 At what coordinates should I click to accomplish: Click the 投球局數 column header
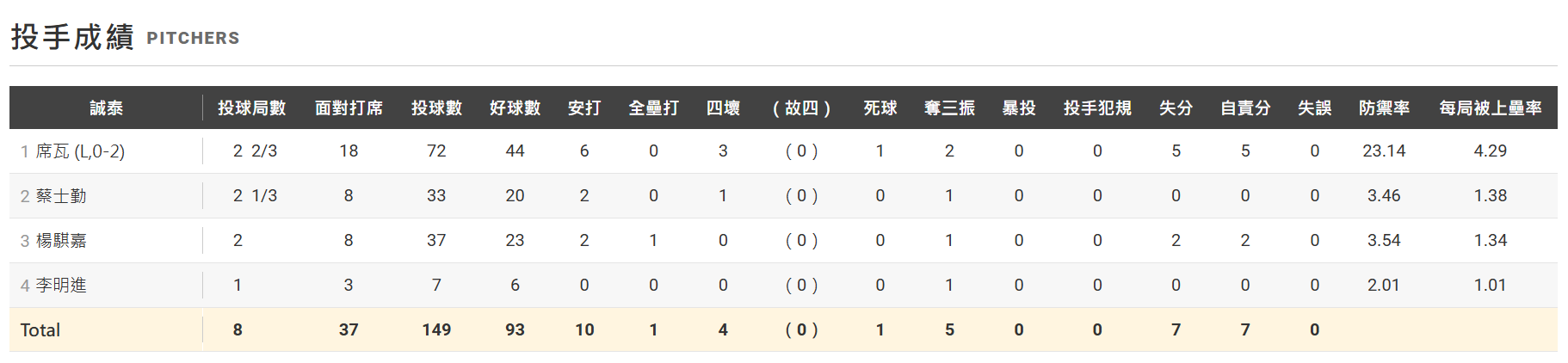click(251, 108)
